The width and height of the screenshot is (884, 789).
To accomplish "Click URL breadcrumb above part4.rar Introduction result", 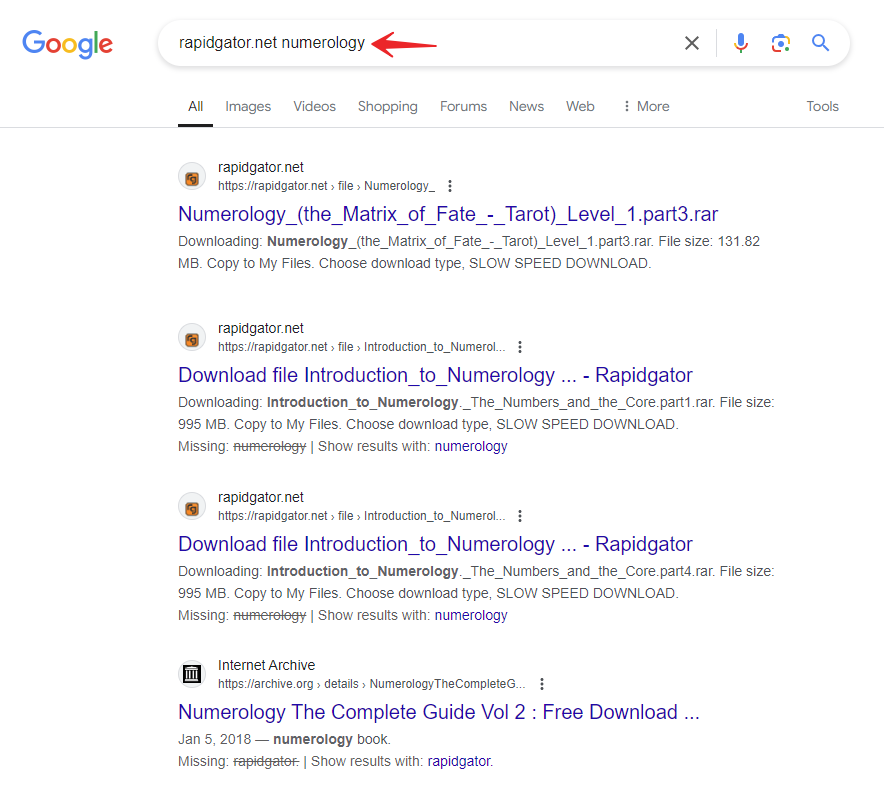I will click(361, 516).
